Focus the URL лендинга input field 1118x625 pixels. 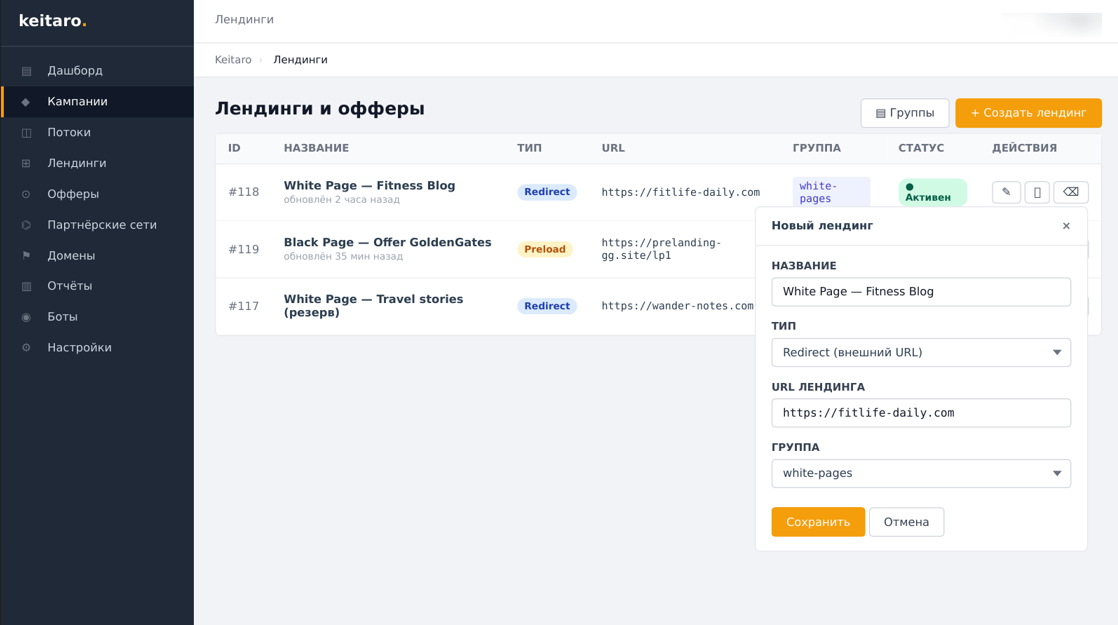pyautogui.click(x=920, y=413)
